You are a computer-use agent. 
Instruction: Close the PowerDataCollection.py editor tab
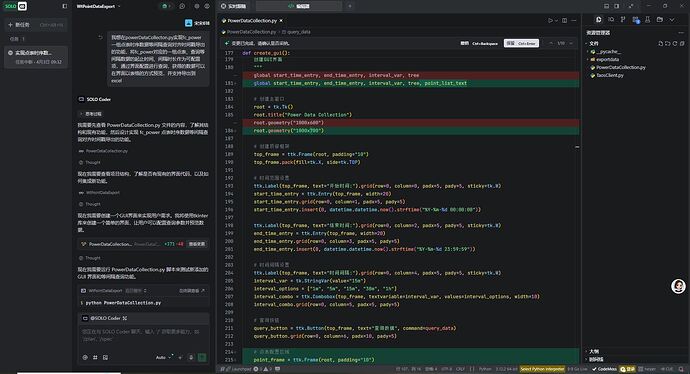pyautogui.click(x=281, y=21)
